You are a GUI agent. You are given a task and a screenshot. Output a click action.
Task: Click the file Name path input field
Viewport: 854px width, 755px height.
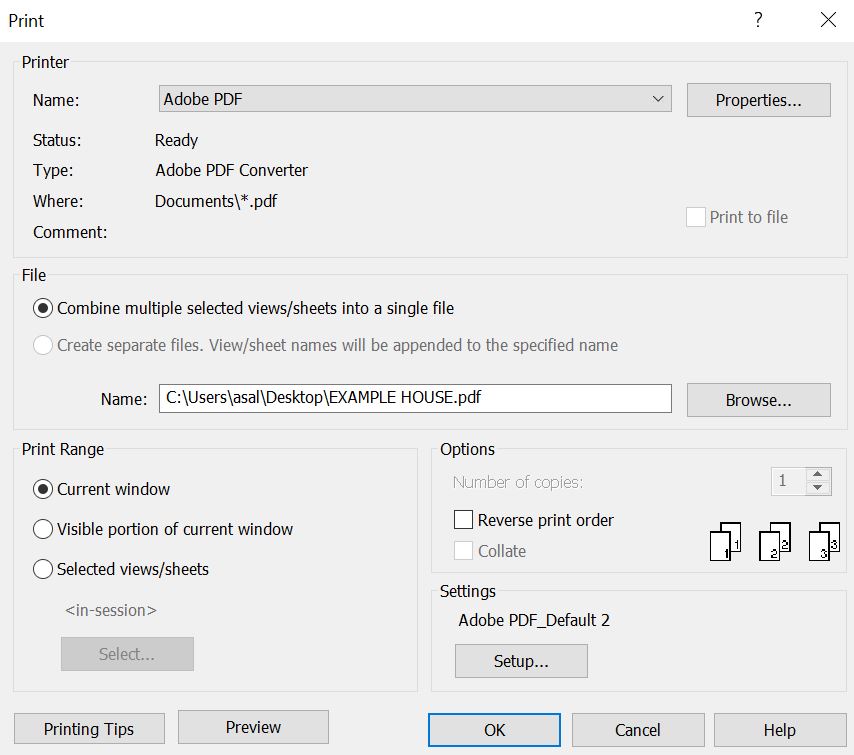pyautogui.click(x=415, y=399)
